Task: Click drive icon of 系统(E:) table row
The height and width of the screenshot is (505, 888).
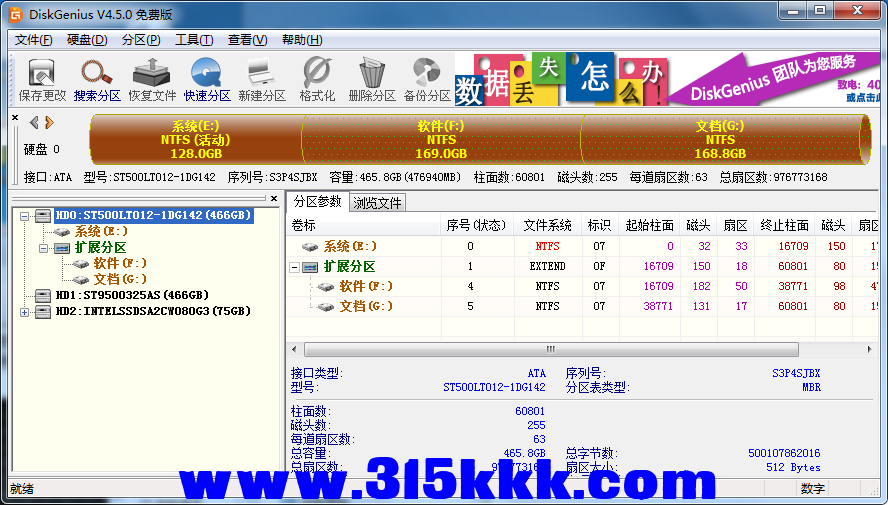Action: [x=310, y=247]
